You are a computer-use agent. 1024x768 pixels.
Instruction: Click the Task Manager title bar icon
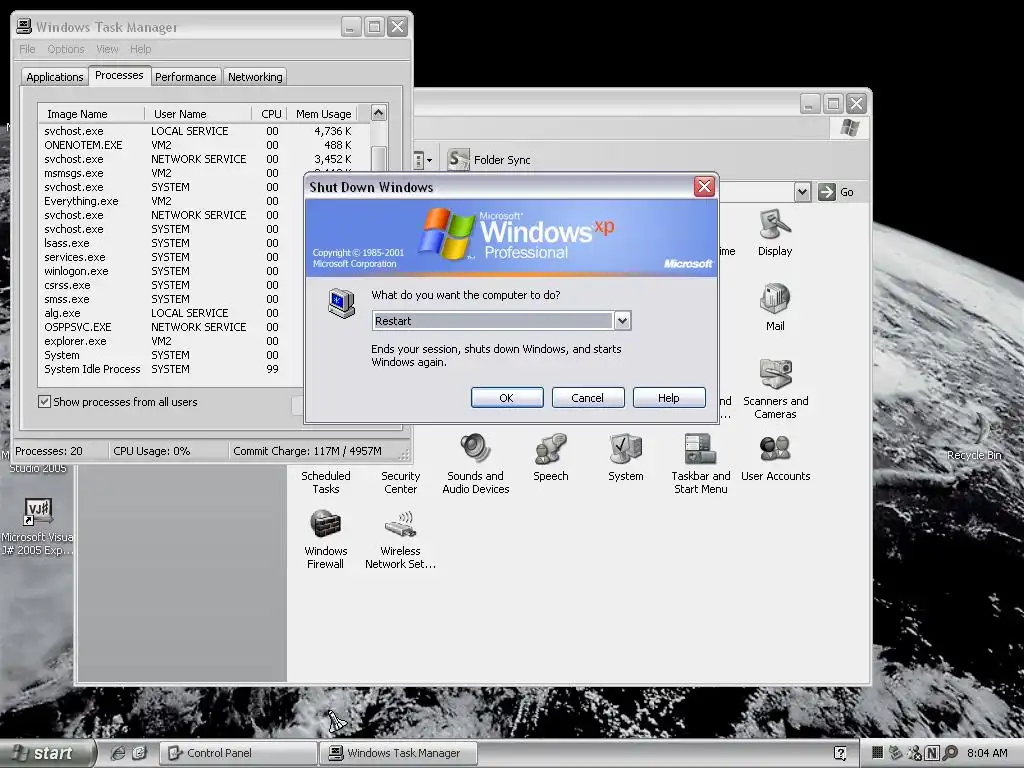pos(24,26)
